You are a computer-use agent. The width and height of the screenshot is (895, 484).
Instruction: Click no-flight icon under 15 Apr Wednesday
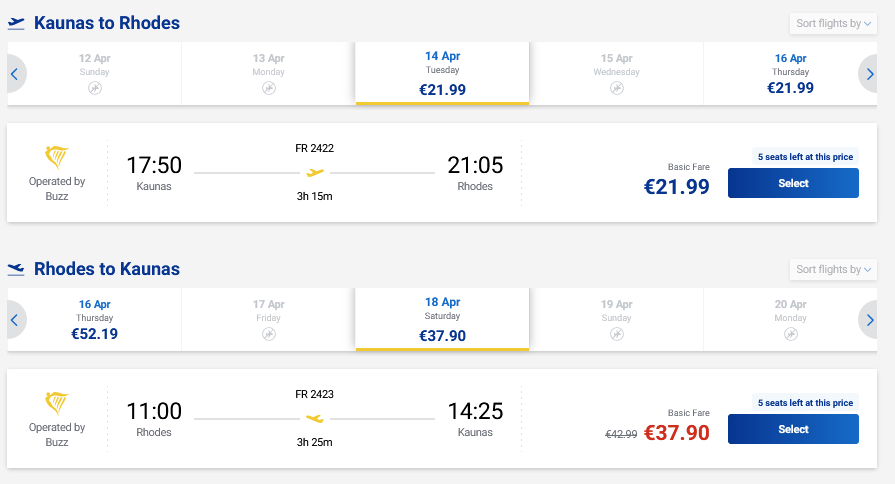pyautogui.click(x=617, y=88)
